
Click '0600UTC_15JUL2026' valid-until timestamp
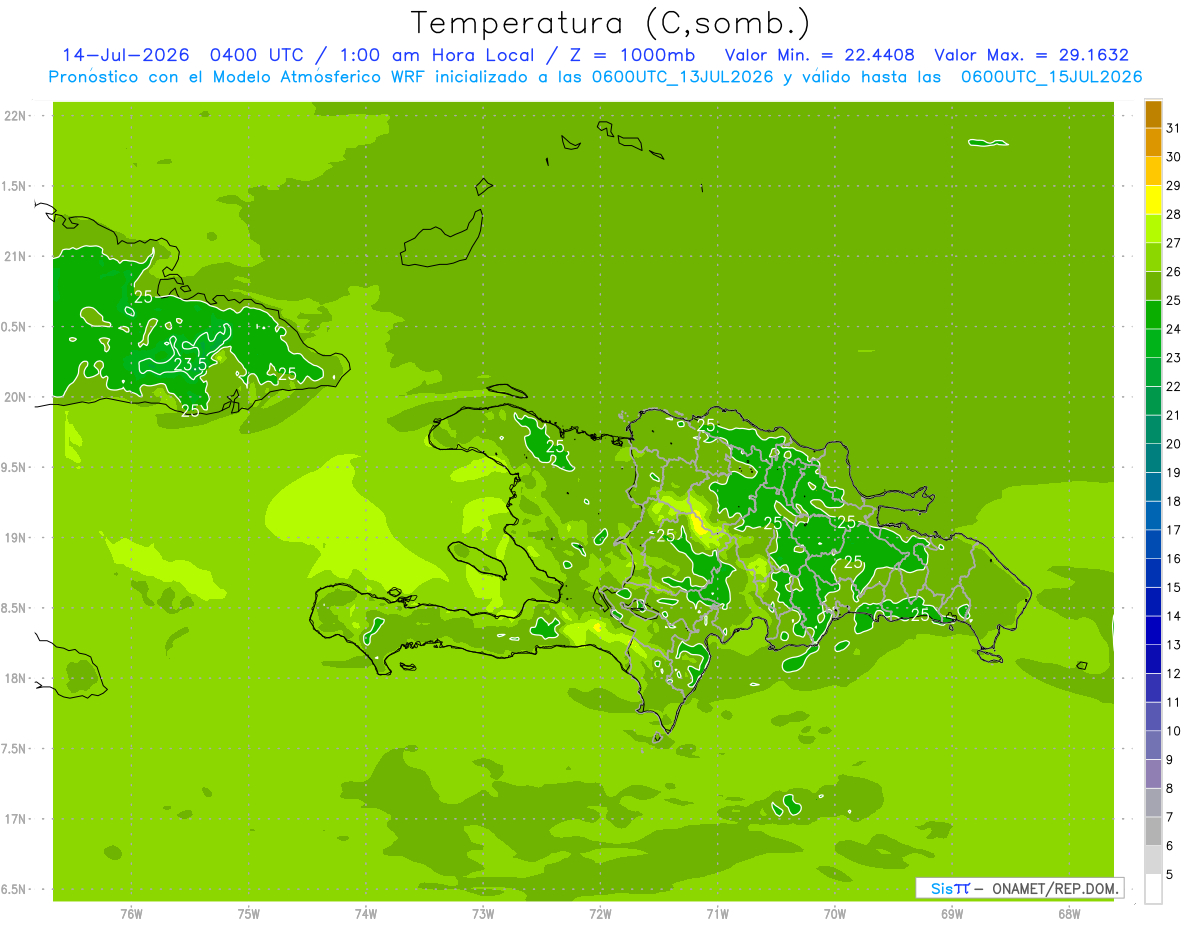(1051, 77)
